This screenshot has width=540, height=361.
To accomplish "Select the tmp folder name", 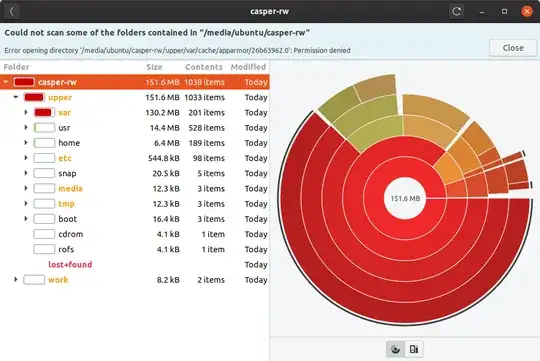I will click(66, 204).
